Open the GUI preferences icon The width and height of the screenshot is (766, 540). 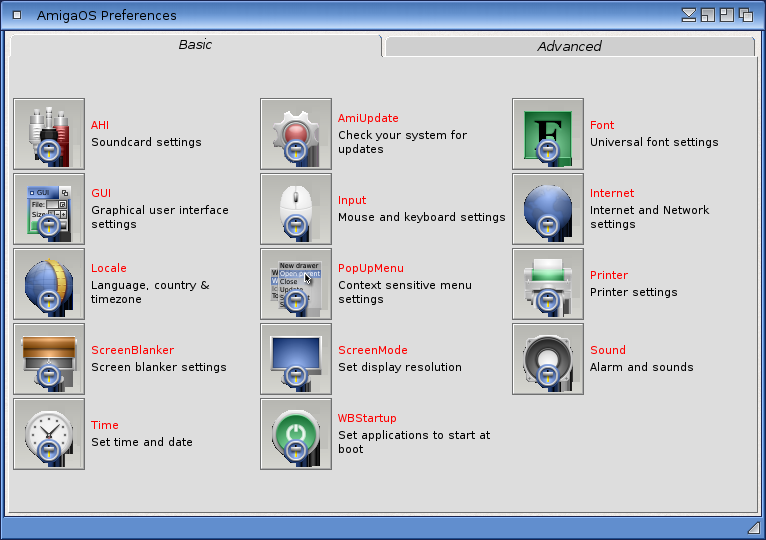49,209
